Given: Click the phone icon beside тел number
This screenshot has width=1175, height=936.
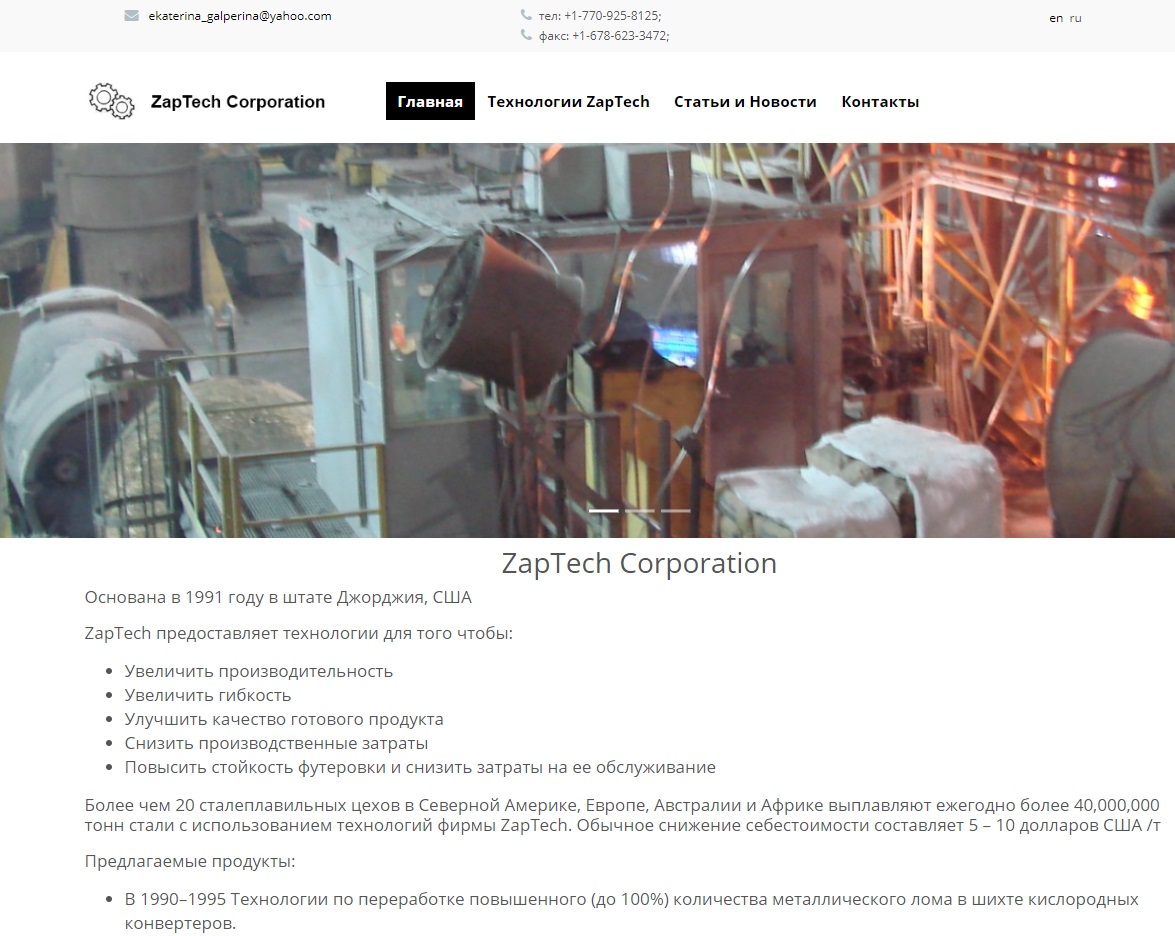Looking at the screenshot, I should click(x=526, y=15).
